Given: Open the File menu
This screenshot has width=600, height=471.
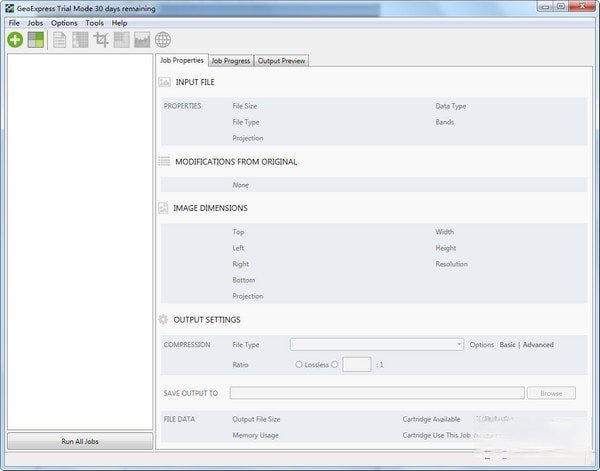Looking at the screenshot, I should pyautogui.click(x=14, y=23).
